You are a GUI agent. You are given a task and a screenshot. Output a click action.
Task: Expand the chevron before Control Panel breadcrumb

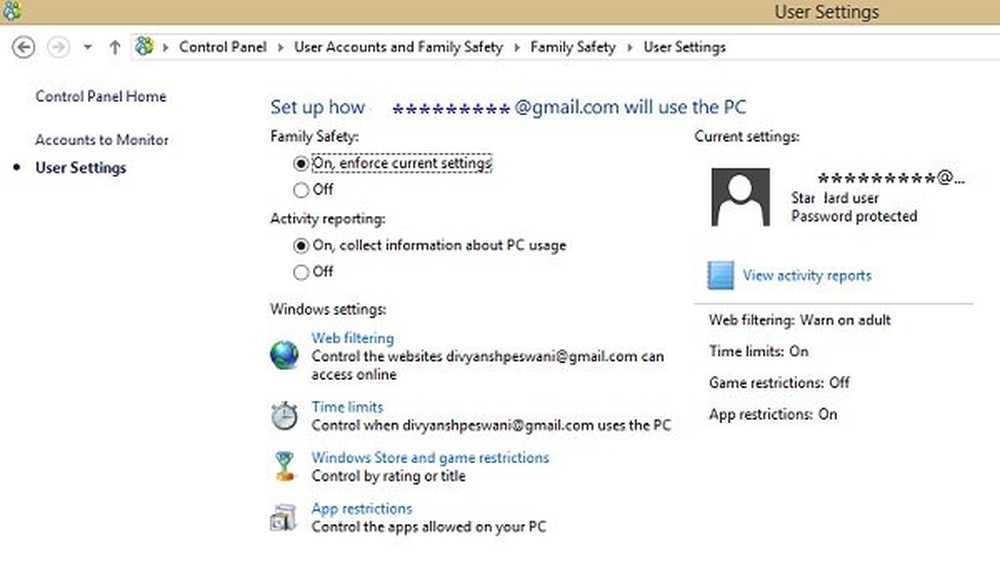click(x=165, y=47)
